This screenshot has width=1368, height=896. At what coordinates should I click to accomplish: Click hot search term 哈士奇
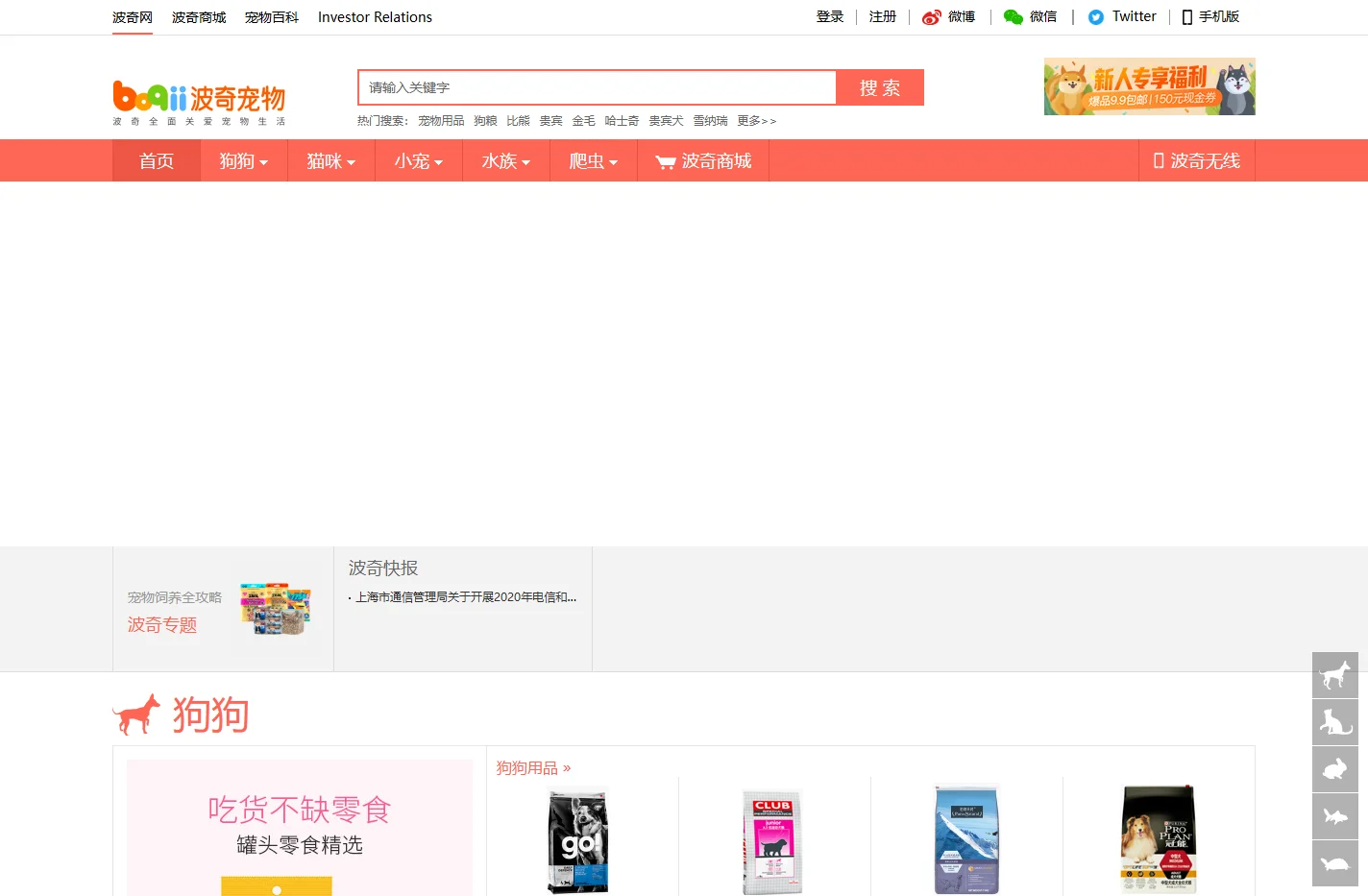point(622,121)
